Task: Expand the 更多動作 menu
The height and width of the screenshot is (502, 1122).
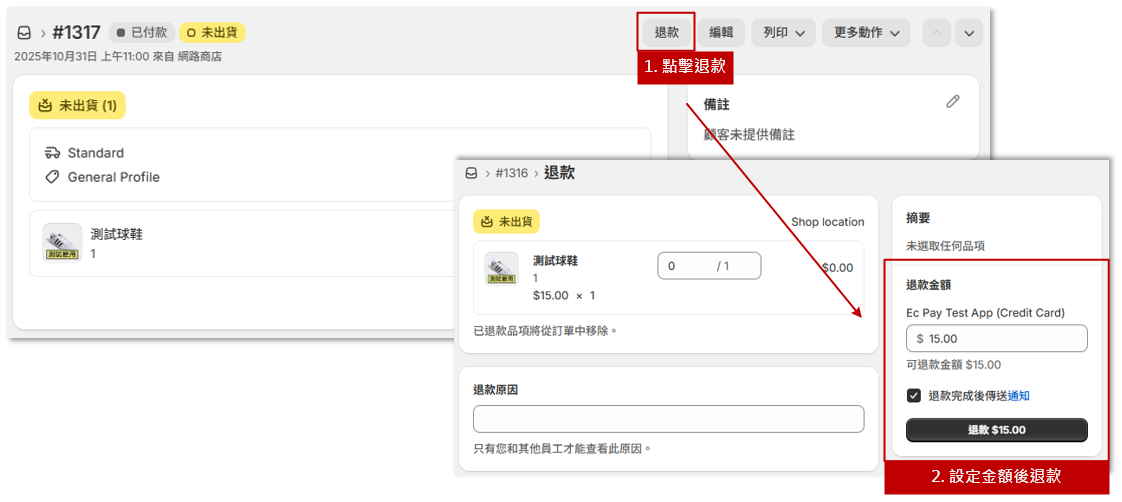Action: [866, 33]
